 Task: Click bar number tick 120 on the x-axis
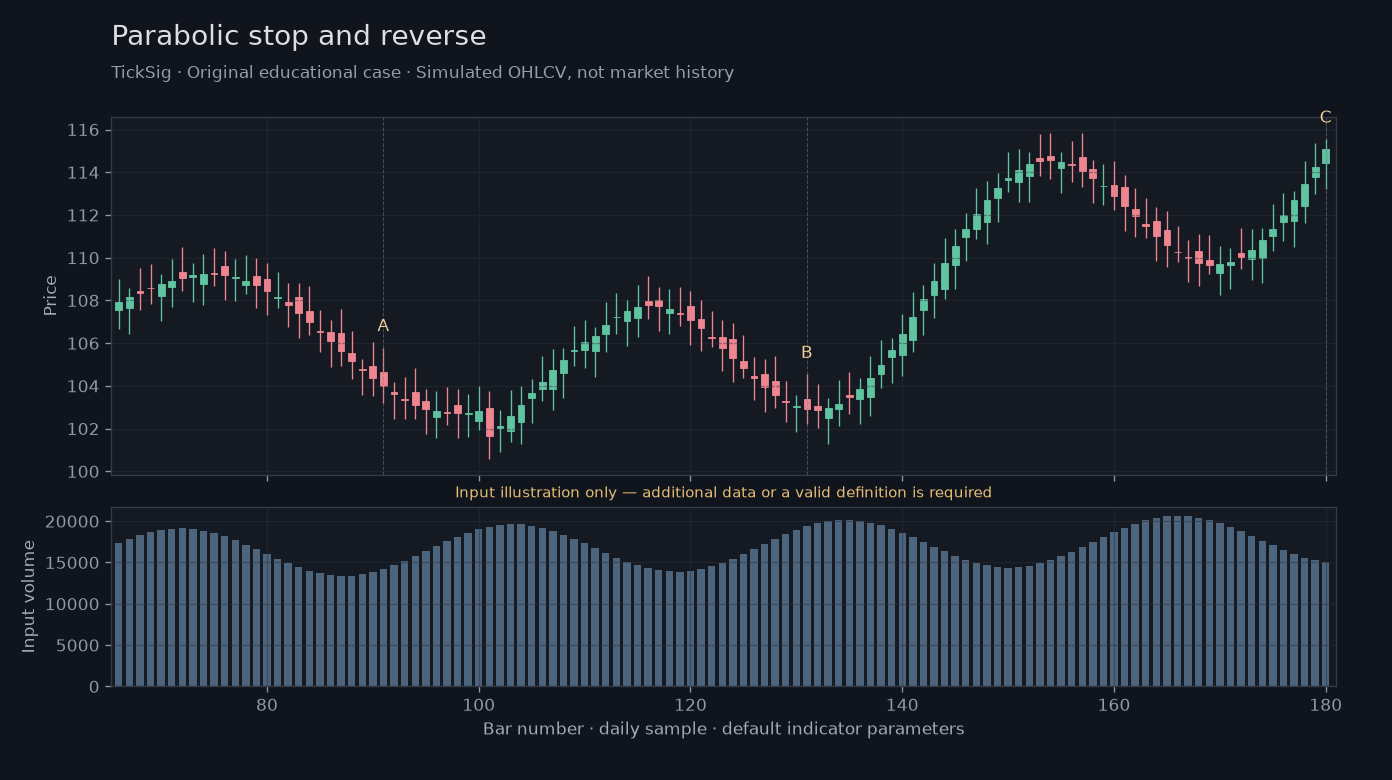tap(690, 703)
